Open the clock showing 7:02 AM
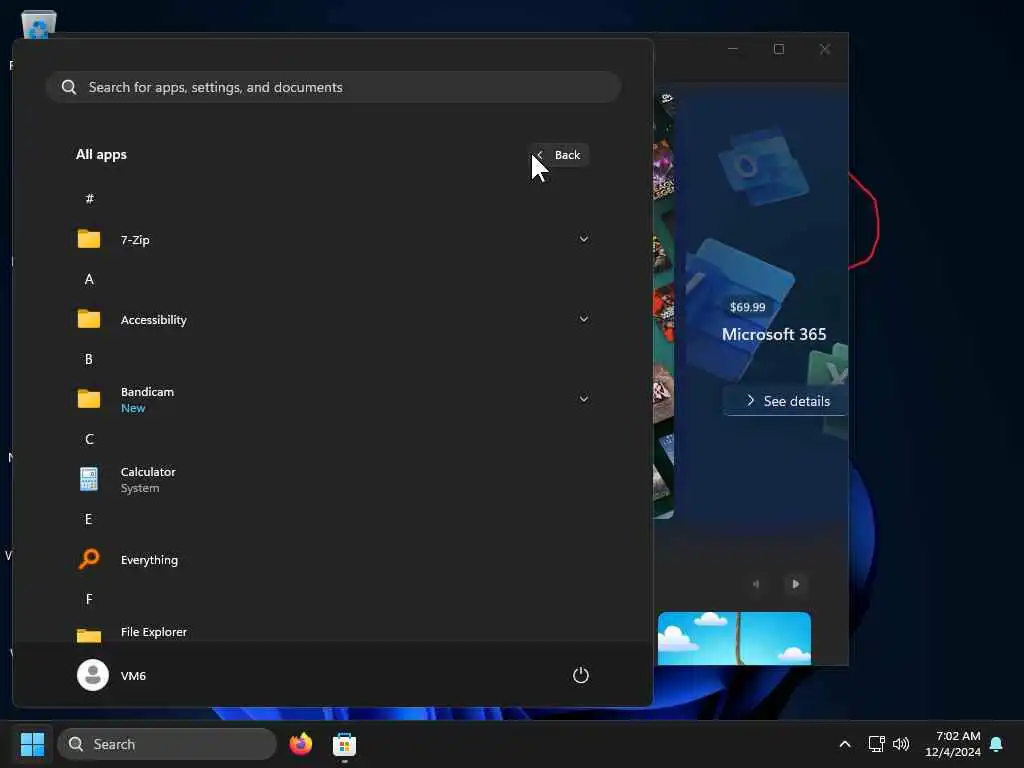Viewport: 1024px width, 768px height. coord(953,744)
